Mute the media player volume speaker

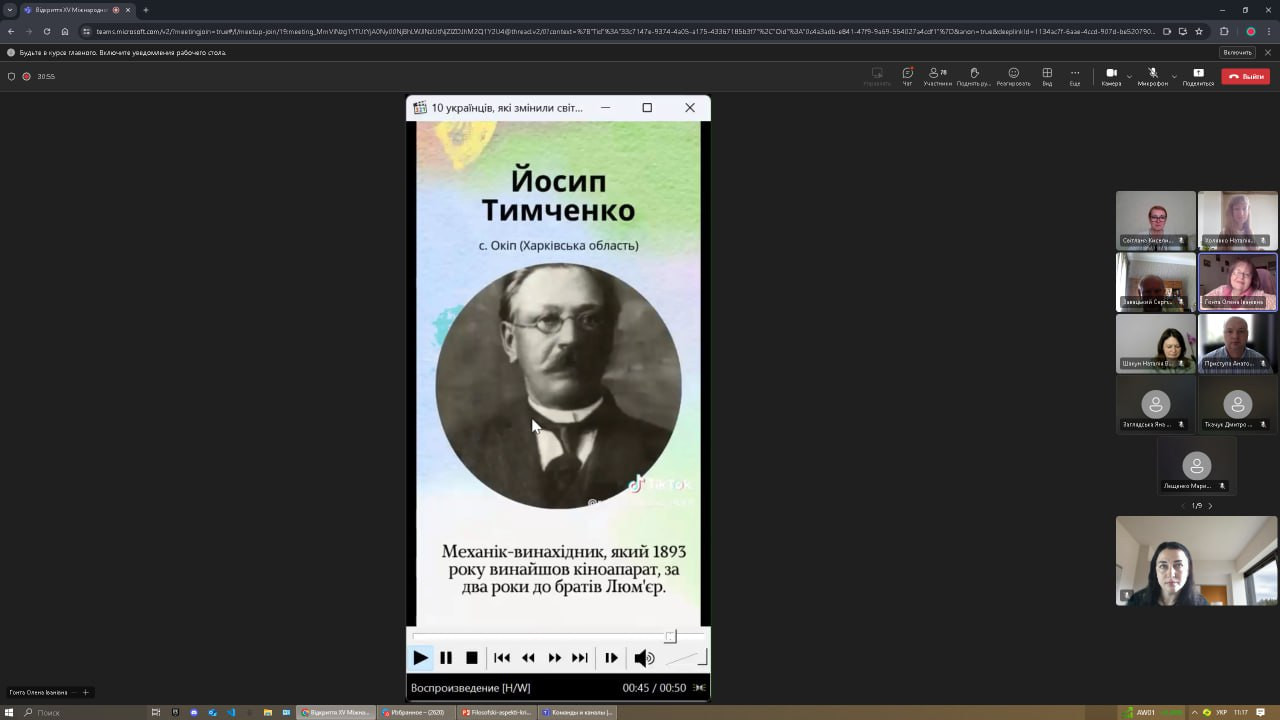(x=644, y=658)
